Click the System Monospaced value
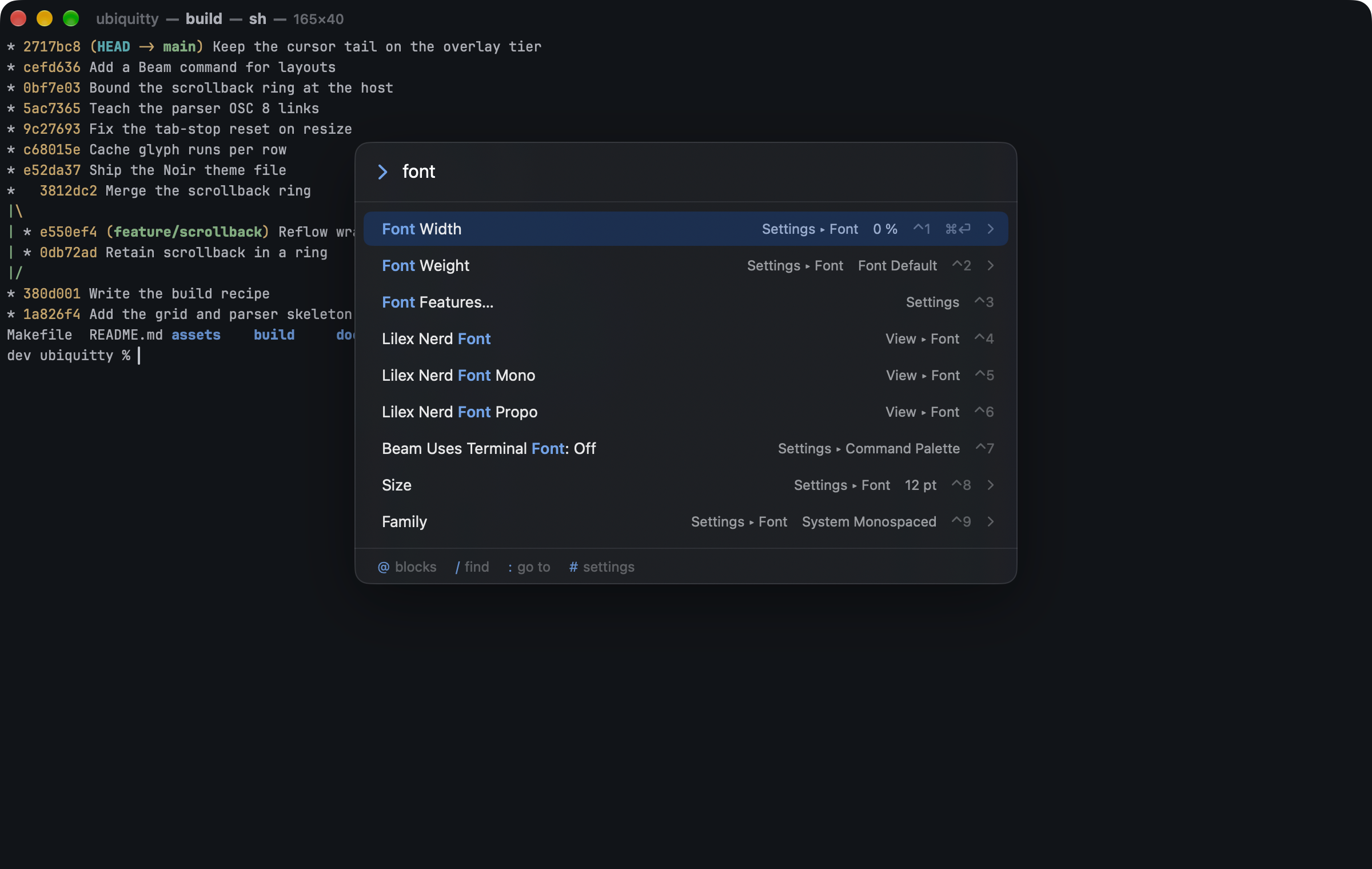The height and width of the screenshot is (869, 1372). [869, 522]
